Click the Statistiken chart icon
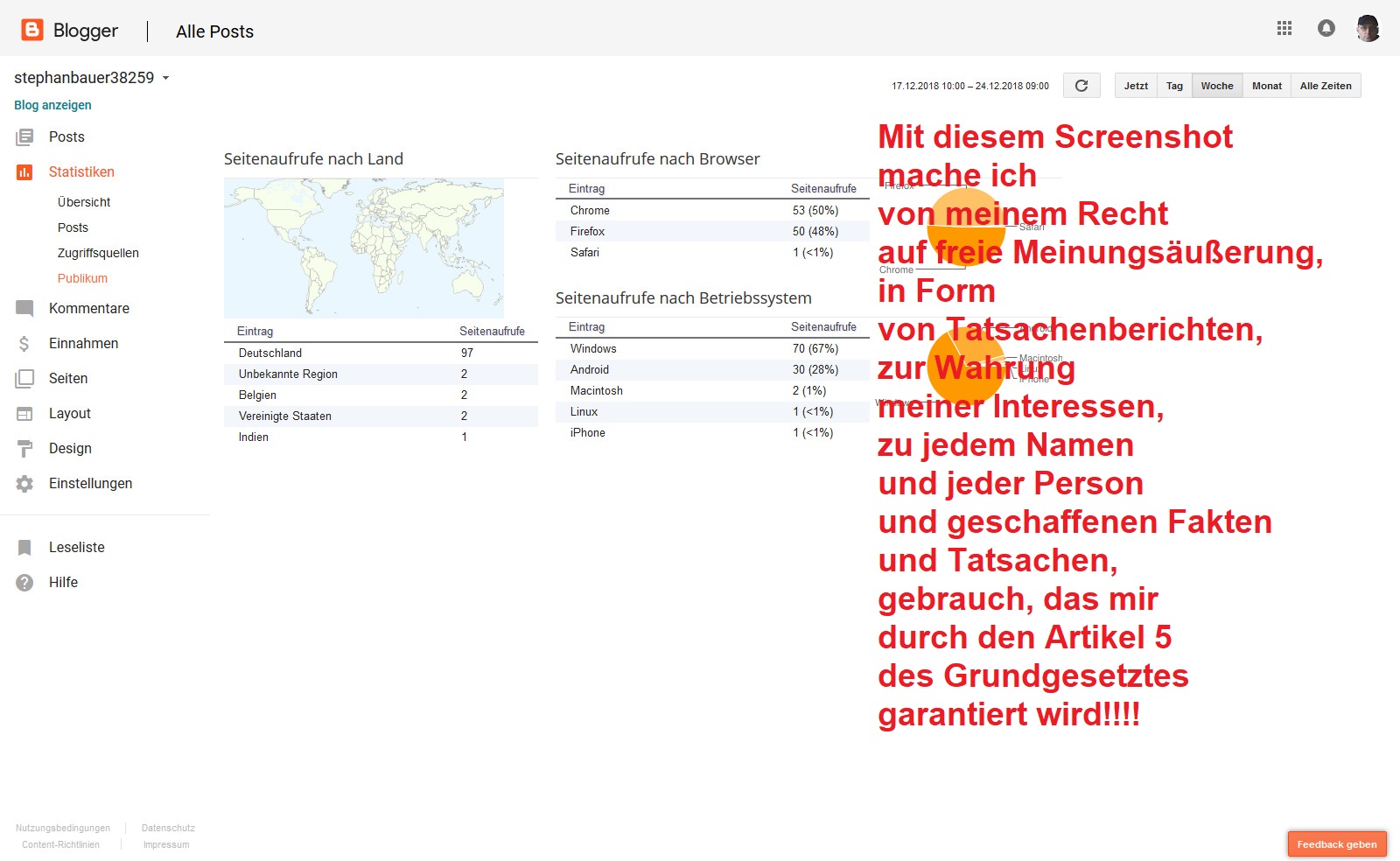 pos(24,172)
